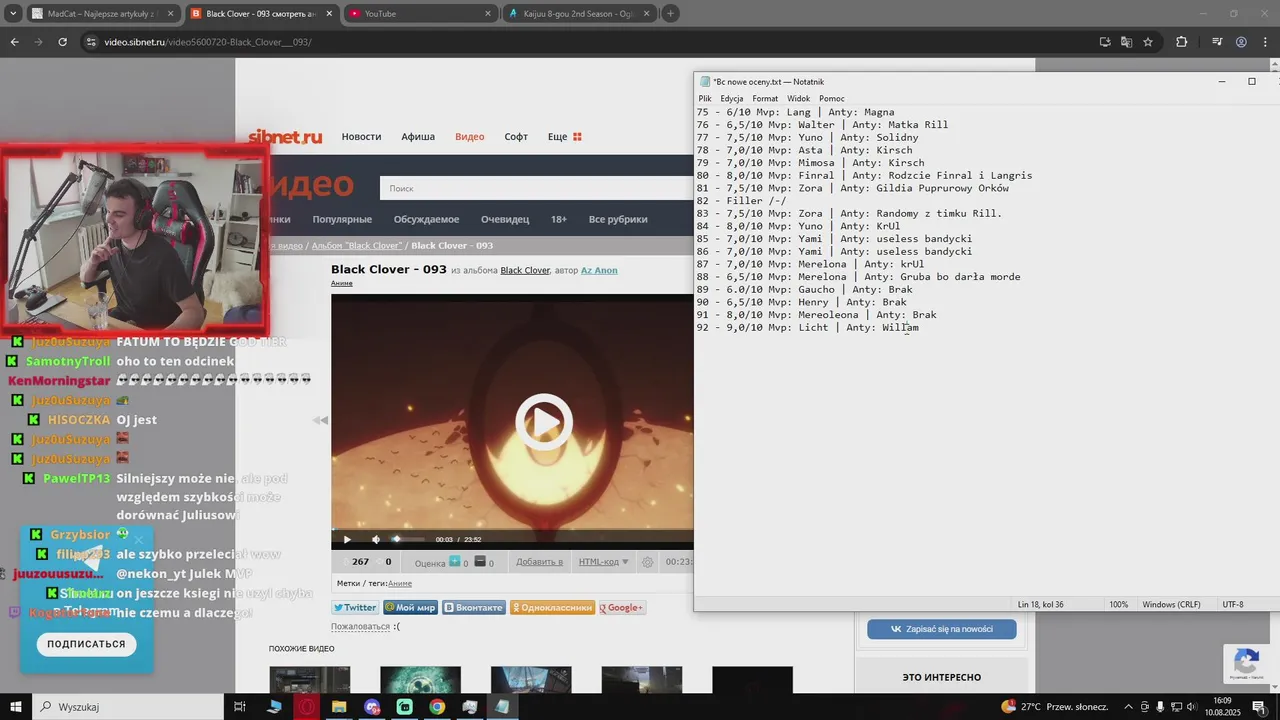Open the HTML-код dropdown
The image size is (1280, 720).
(x=603, y=562)
